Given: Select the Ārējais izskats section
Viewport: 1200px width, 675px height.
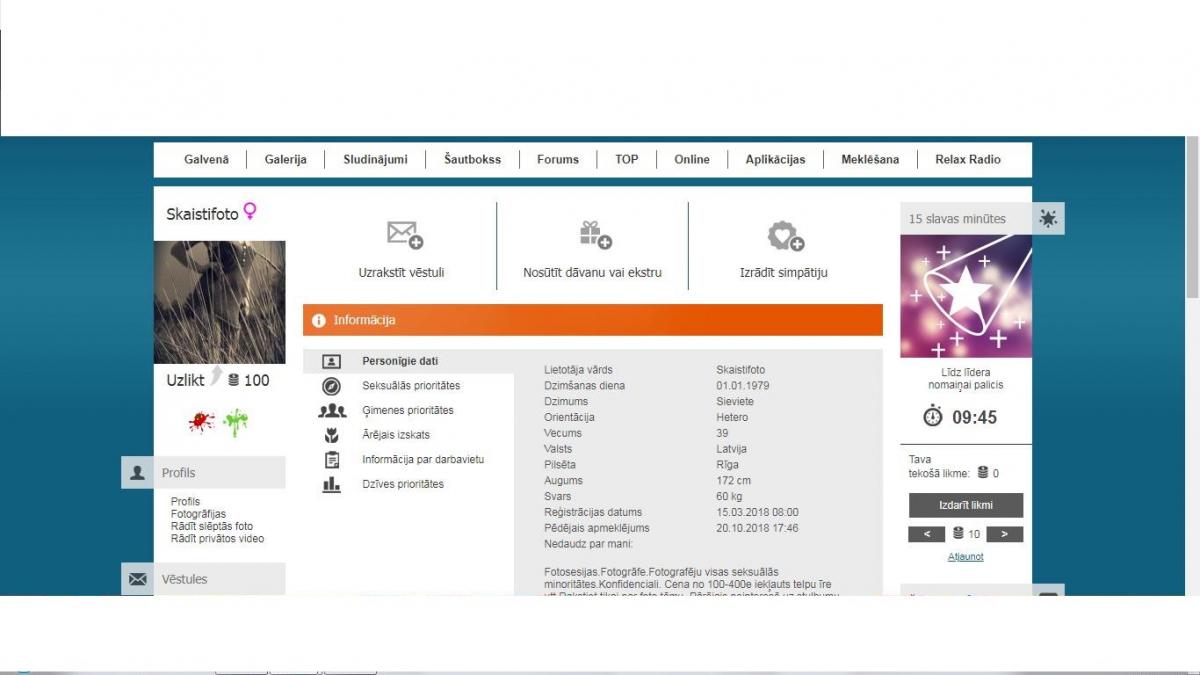Looking at the screenshot, I should coord(396,435).
